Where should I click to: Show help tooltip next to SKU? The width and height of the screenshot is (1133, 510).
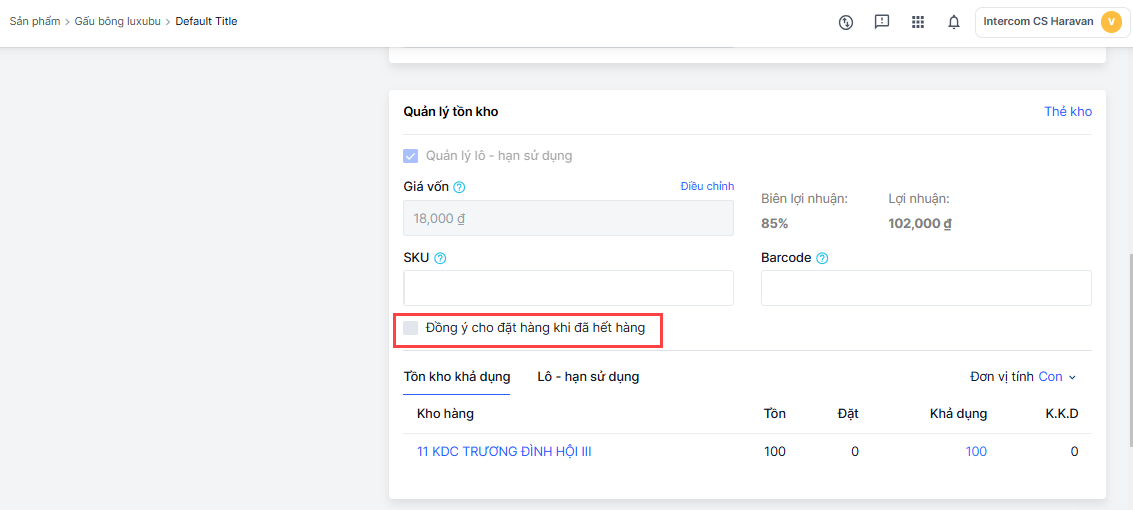tap(440, 258)
